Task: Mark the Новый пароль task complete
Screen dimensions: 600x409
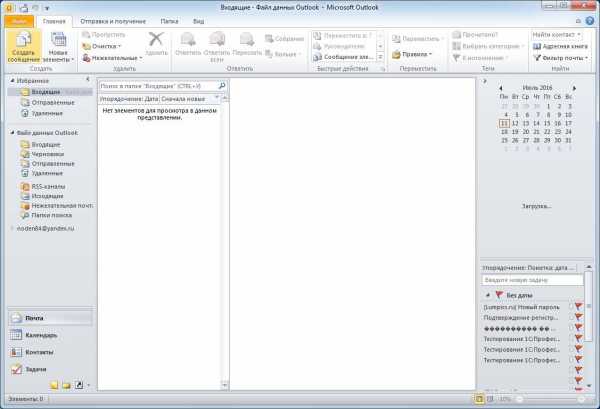Action: pos(571,306)
